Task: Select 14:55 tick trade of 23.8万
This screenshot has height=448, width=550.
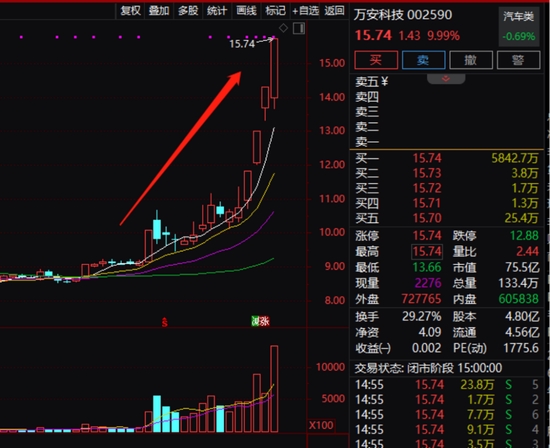Action: pos(446,385)
